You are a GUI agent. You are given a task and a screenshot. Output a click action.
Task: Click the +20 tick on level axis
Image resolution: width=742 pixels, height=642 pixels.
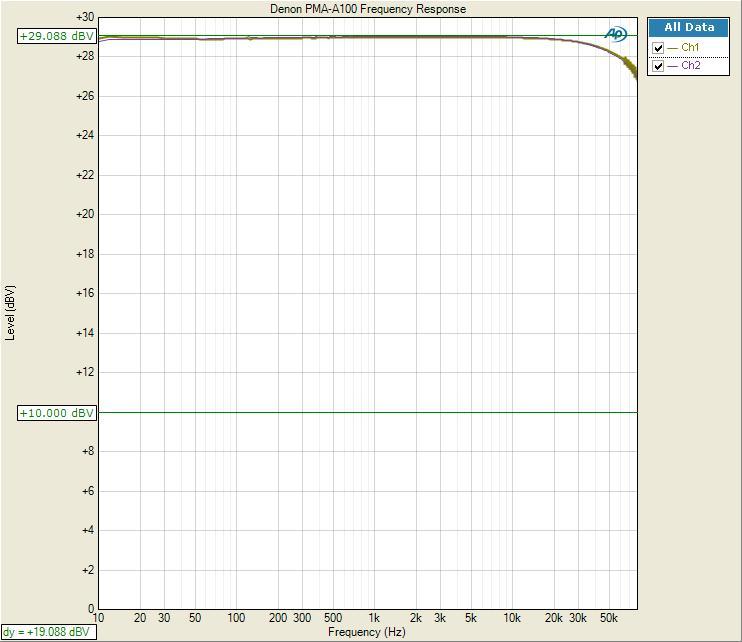[84, 214]
